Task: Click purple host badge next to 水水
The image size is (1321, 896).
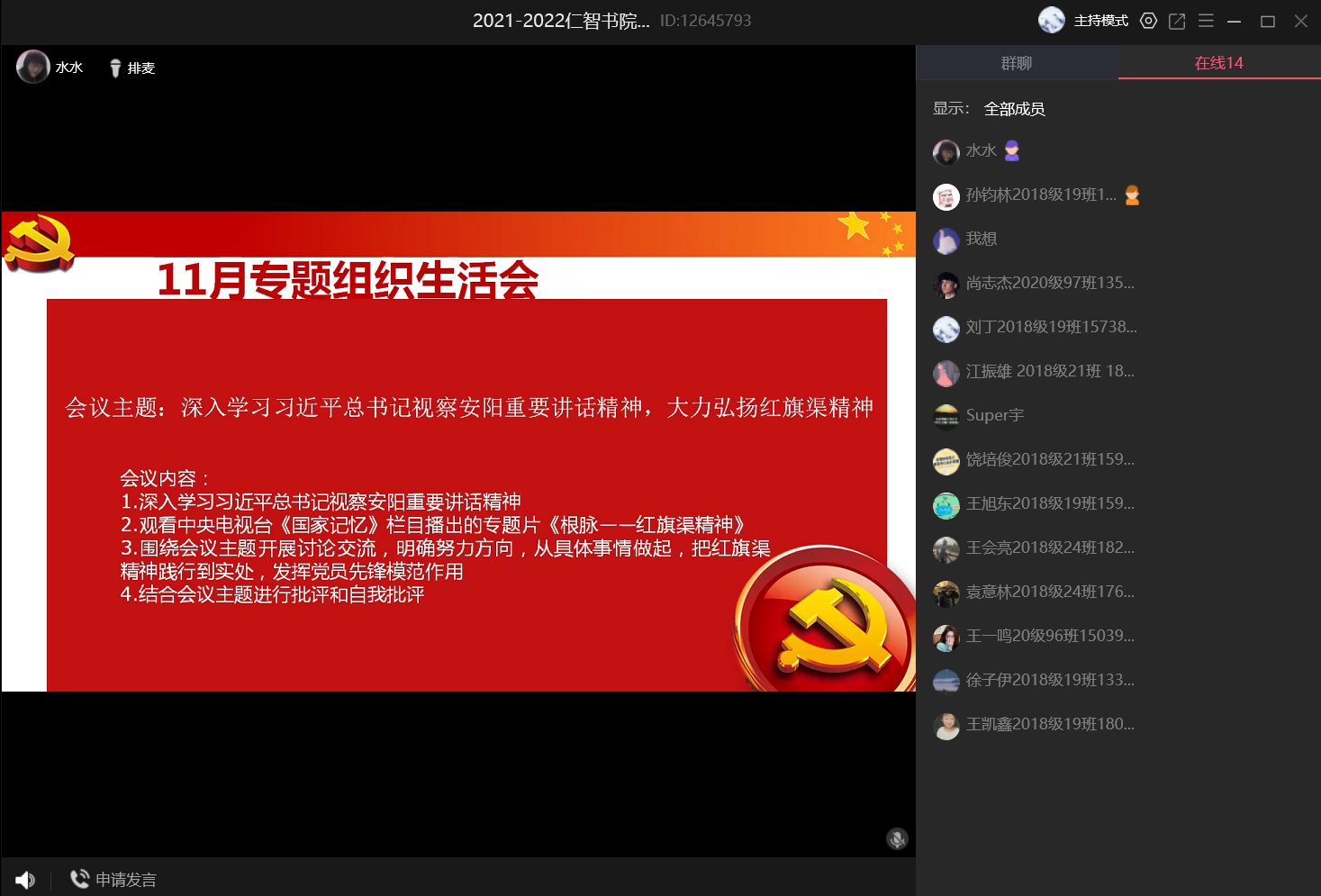Action: pos(1012,151)
